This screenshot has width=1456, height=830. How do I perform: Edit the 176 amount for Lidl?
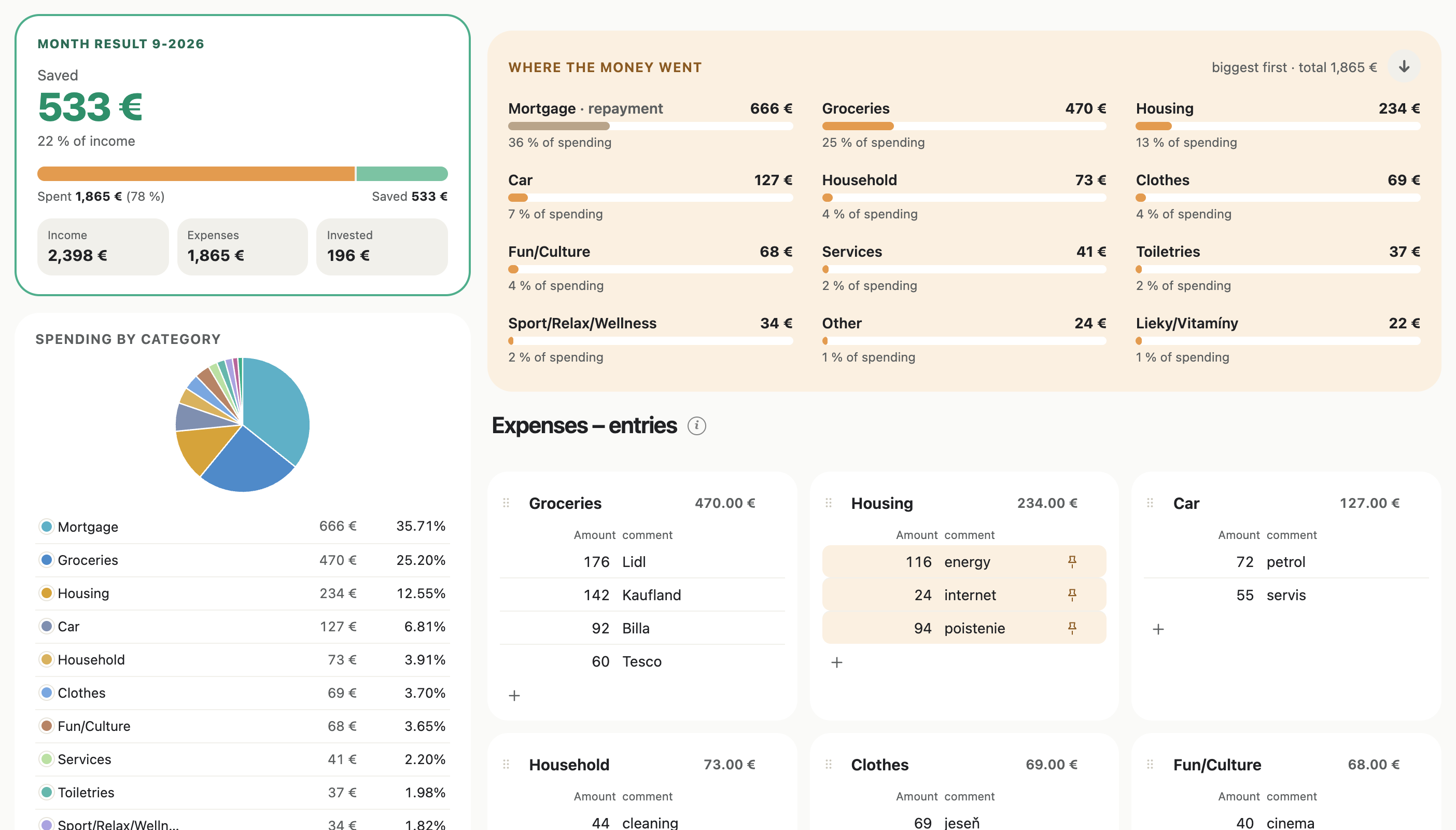(x=596, y=562)
